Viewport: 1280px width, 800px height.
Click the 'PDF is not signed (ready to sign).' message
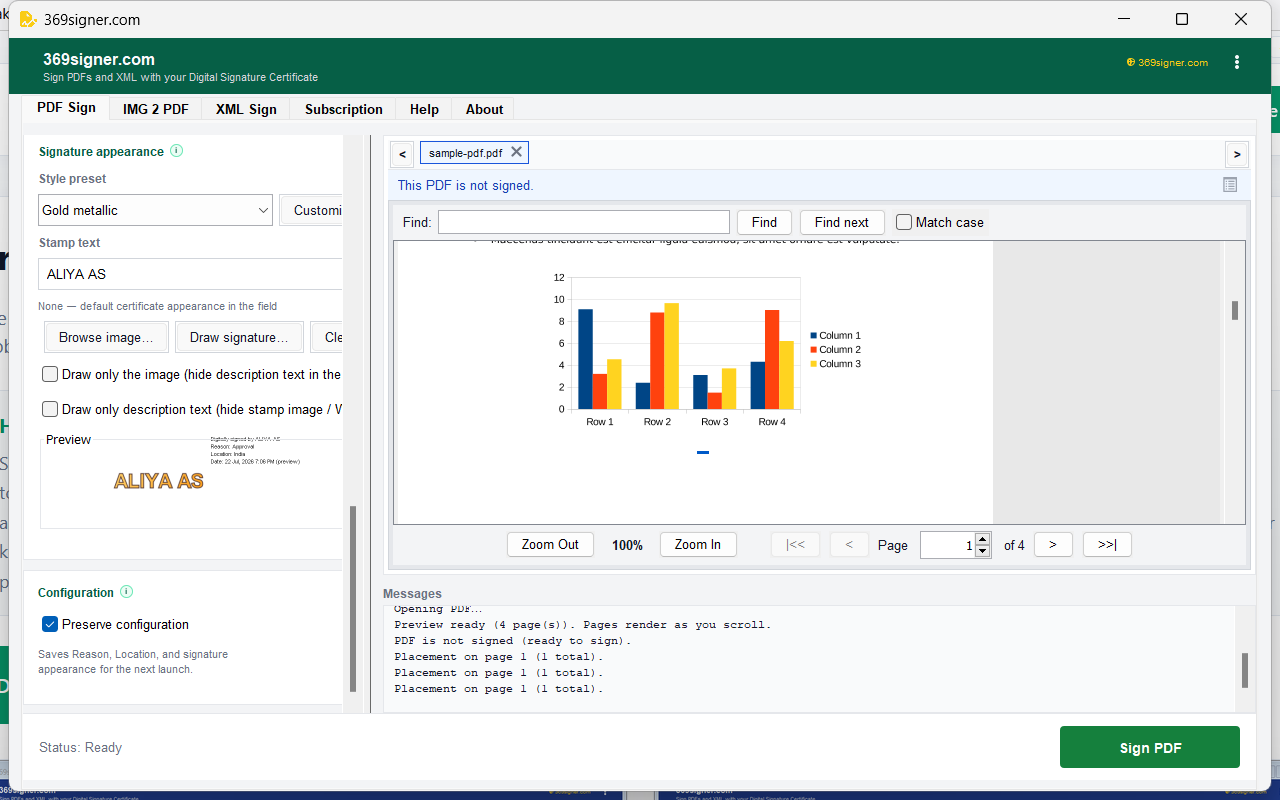point(513,641)
